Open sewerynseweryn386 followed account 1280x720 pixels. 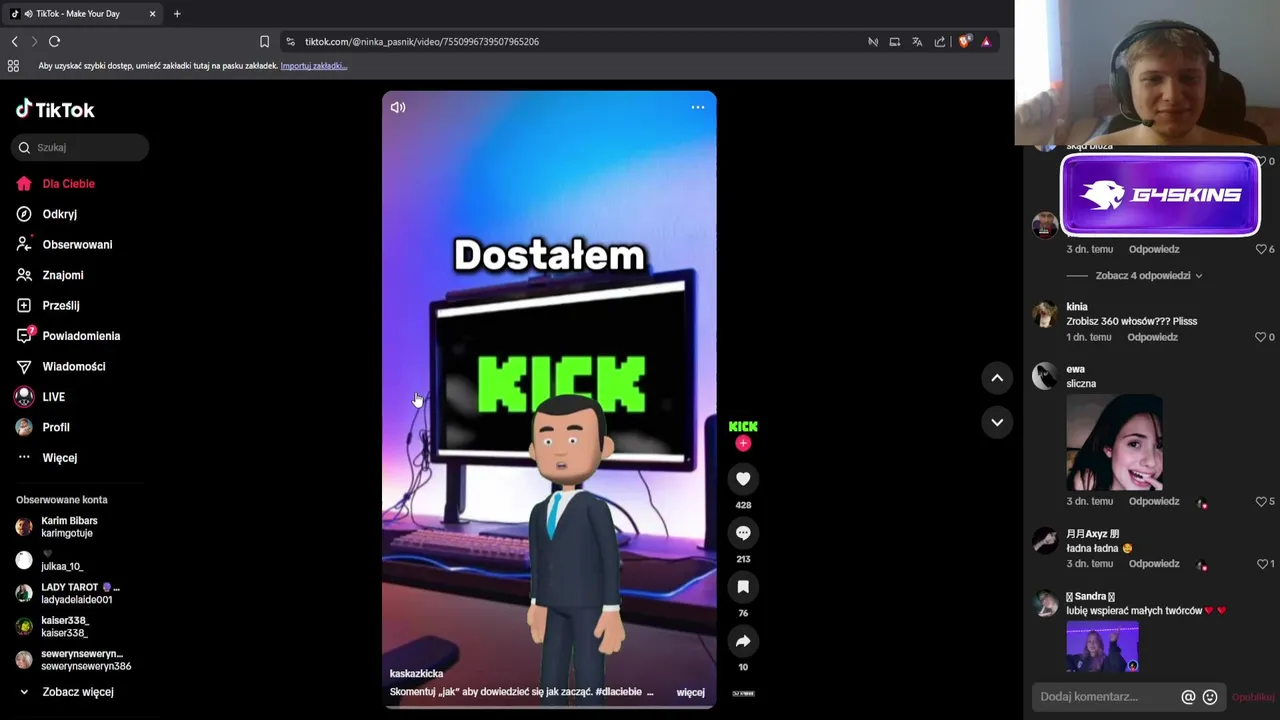85,660
